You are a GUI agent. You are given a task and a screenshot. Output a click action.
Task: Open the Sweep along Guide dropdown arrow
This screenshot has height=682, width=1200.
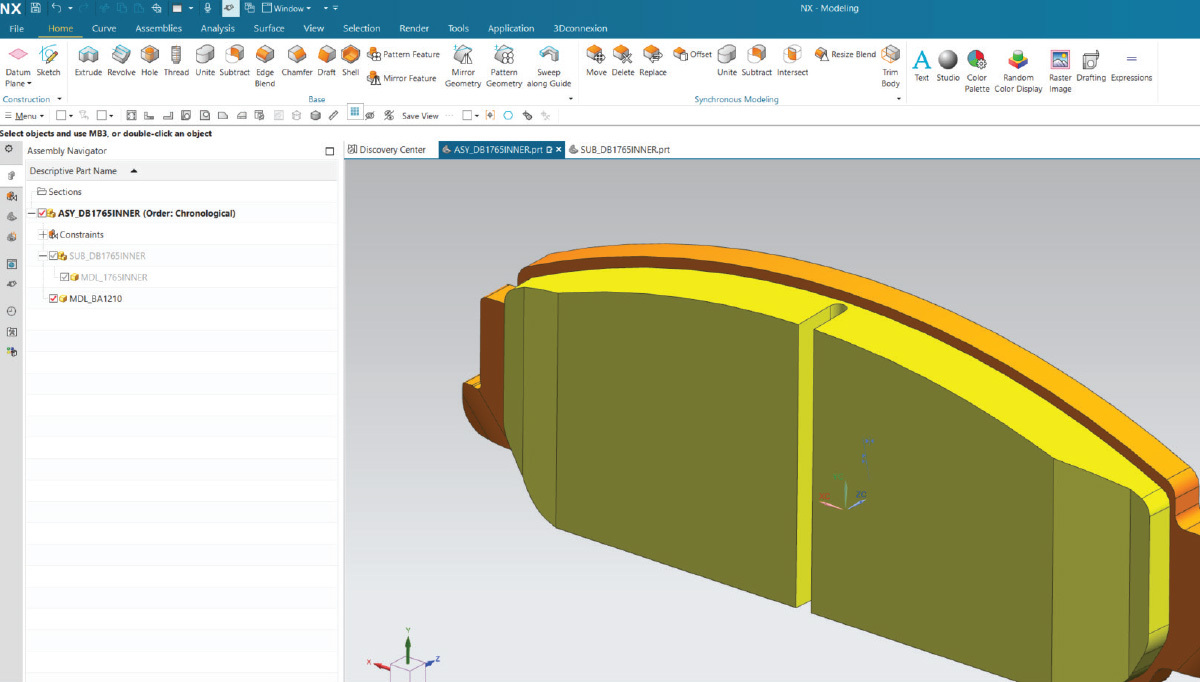[570, 97]
